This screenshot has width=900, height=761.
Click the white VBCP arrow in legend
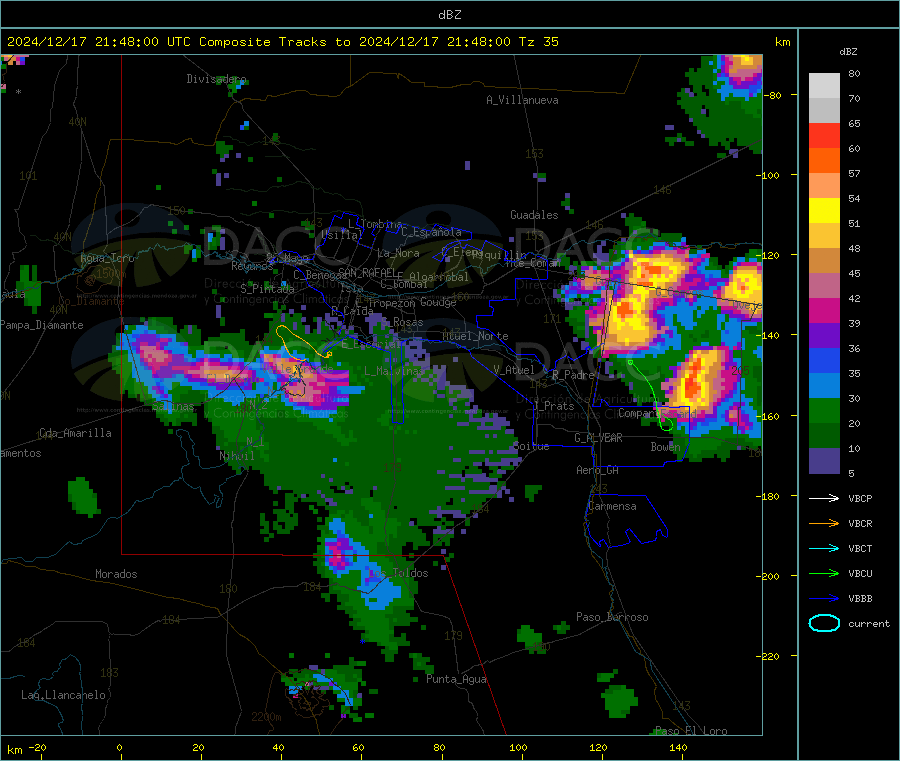click(x=824, y=498)
